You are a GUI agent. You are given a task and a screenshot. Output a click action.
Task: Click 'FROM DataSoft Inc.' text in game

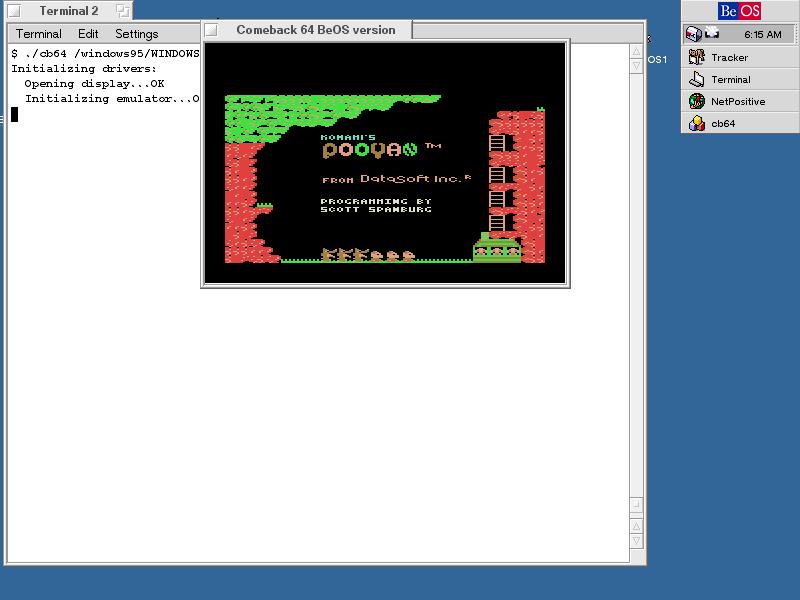tap(396, 179)
